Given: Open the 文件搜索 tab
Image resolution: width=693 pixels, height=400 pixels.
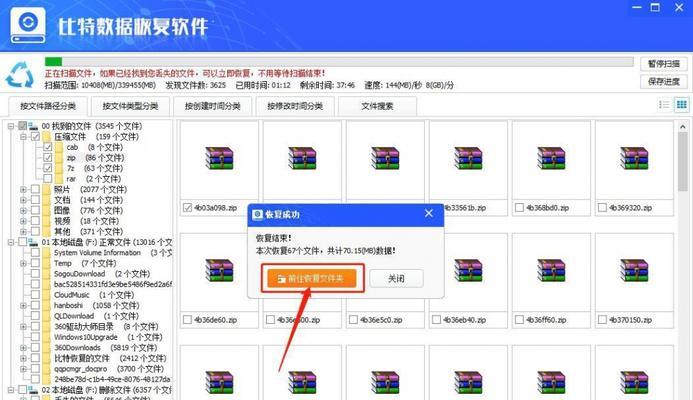Looking at the screenshot, I should 377,106.
